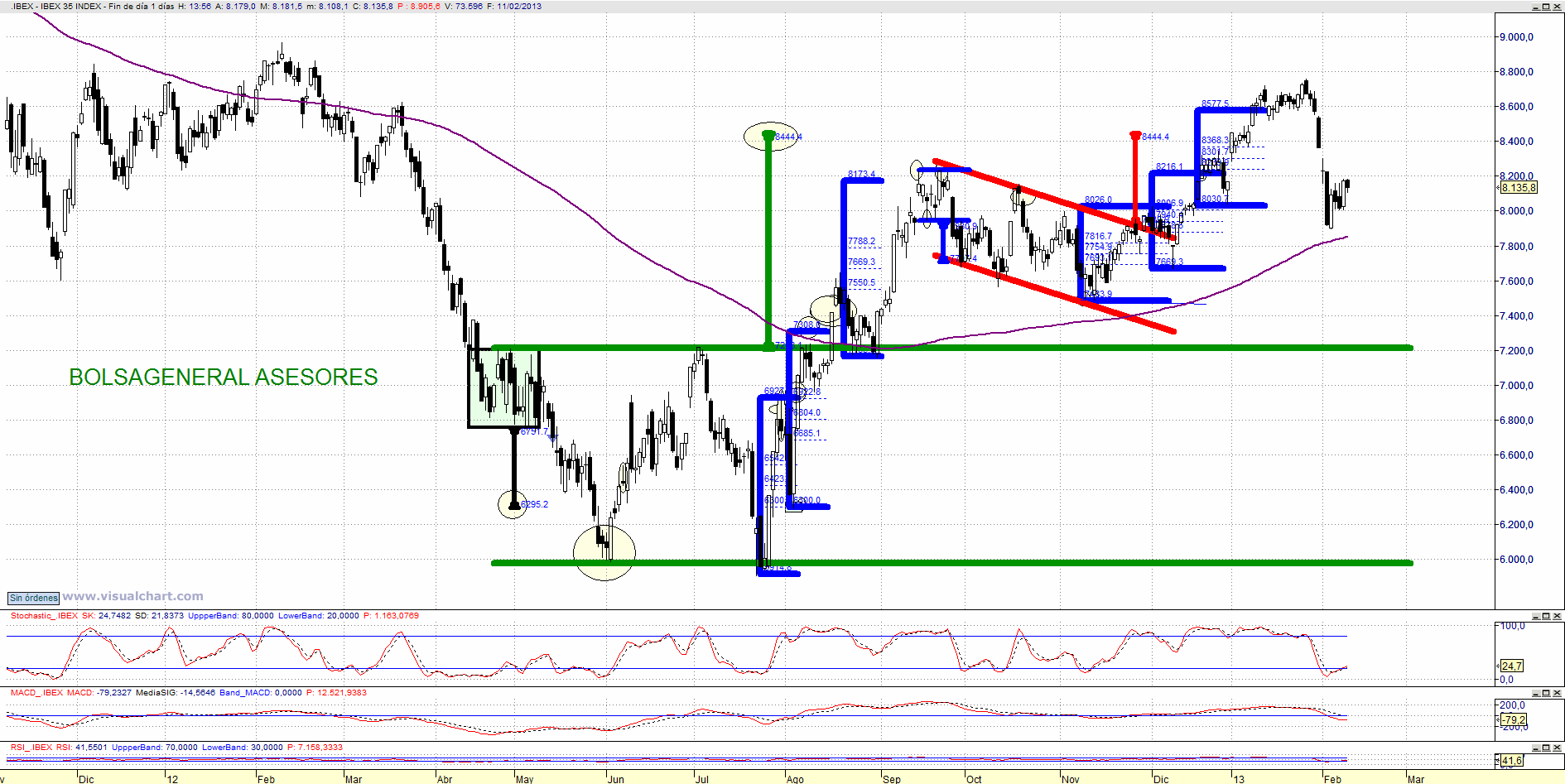The height and width of the screenshot is (784, 1565).
Task: Minimize the RSI_IBEX indicator panel
Action: 1535,748
